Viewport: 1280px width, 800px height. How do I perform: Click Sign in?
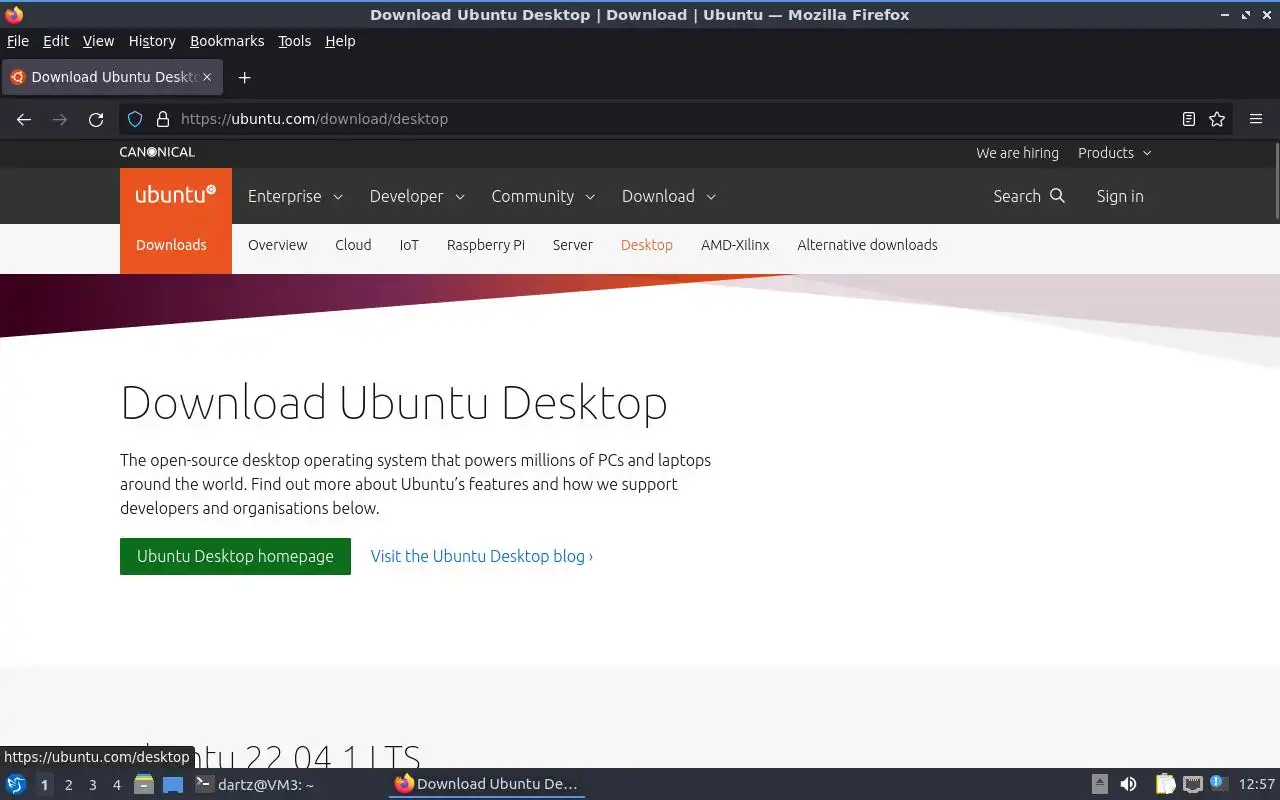1120,196
